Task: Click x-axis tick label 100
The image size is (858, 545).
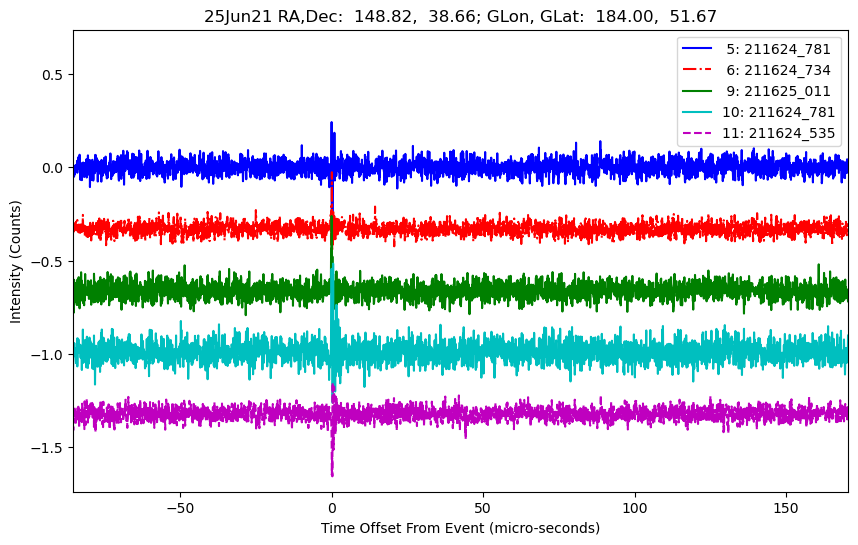Action: (x=635, y=508)
